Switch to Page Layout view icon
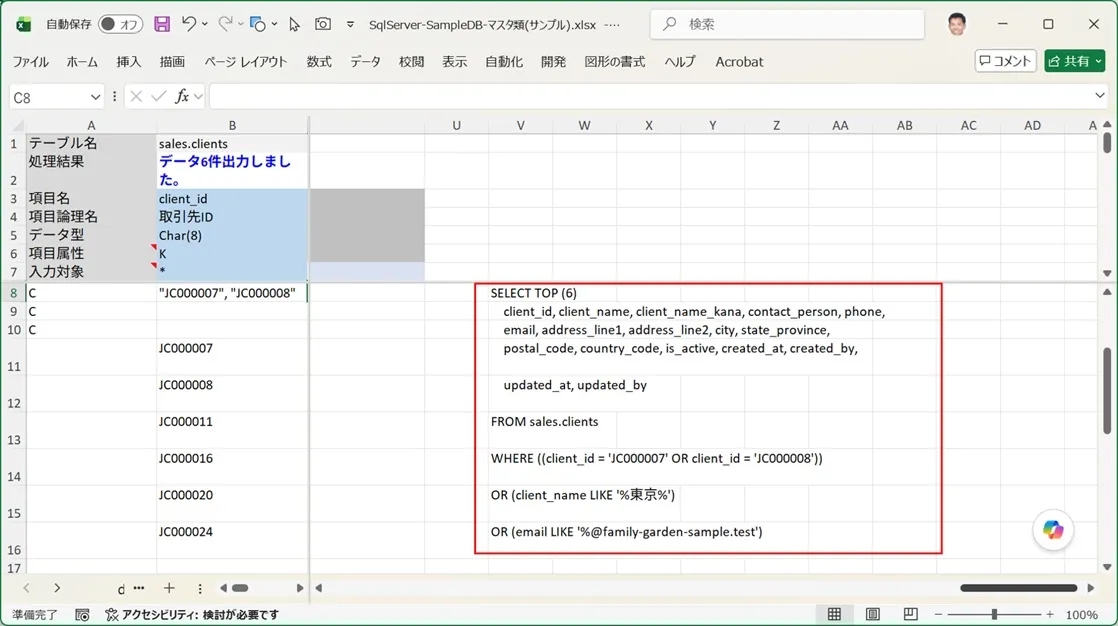 [872, 615]
